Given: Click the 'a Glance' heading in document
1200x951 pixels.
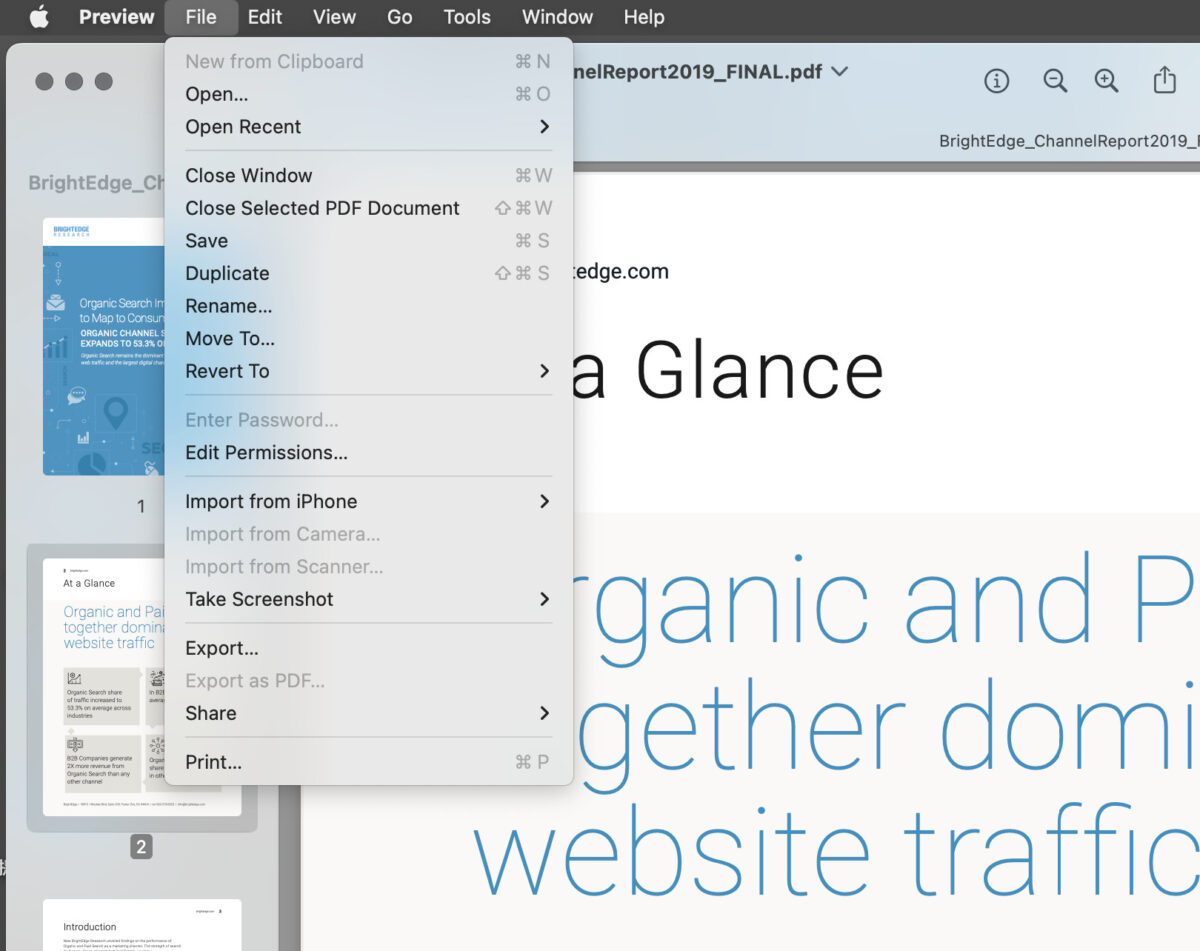Looking at the screenshot, I should click(x=727, y=370).
